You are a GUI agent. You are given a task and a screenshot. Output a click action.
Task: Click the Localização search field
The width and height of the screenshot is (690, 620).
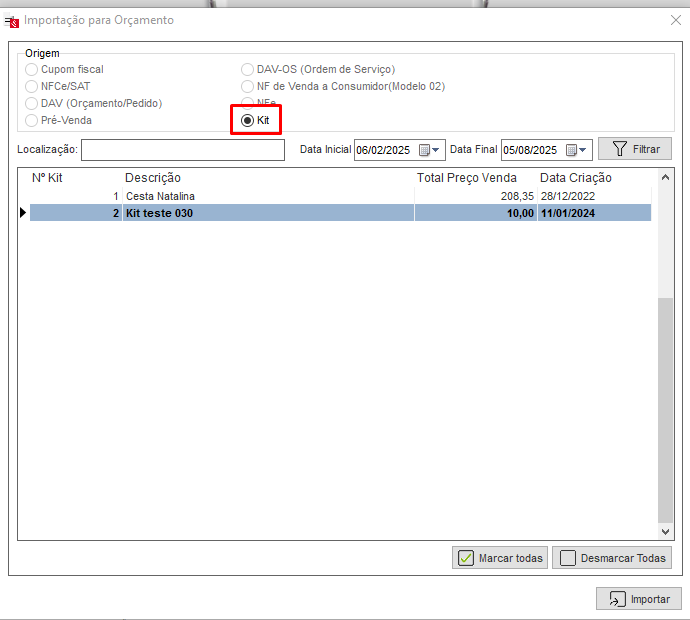pos(182,150)
